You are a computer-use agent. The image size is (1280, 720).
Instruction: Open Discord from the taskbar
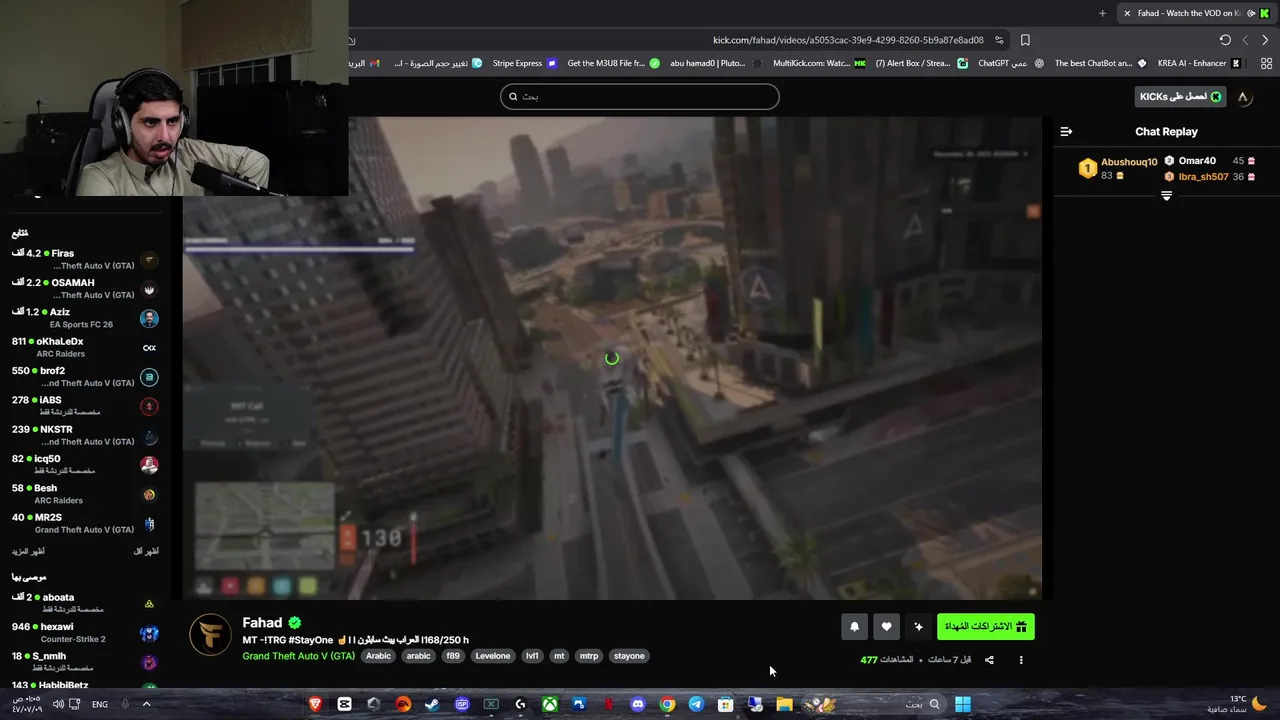[x=638, y=704]
